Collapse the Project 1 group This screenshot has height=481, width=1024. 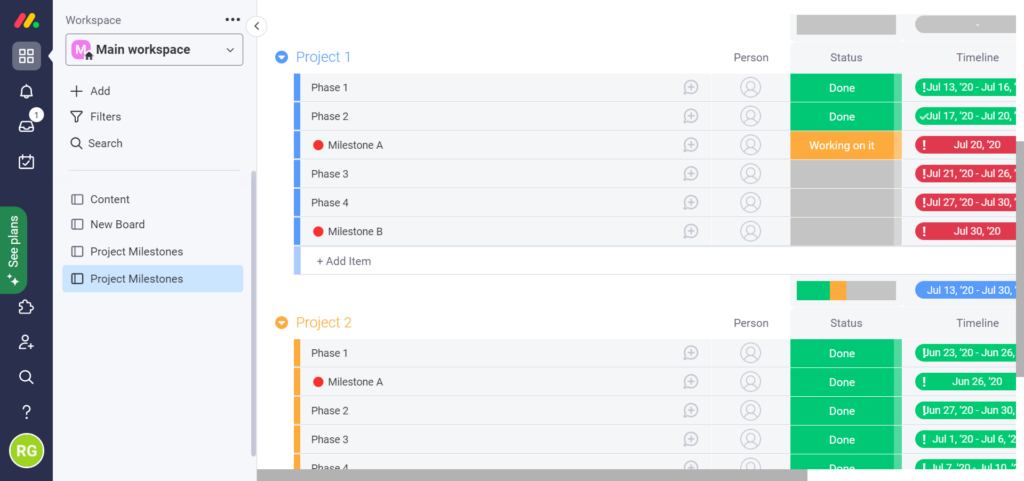point(281,57)
